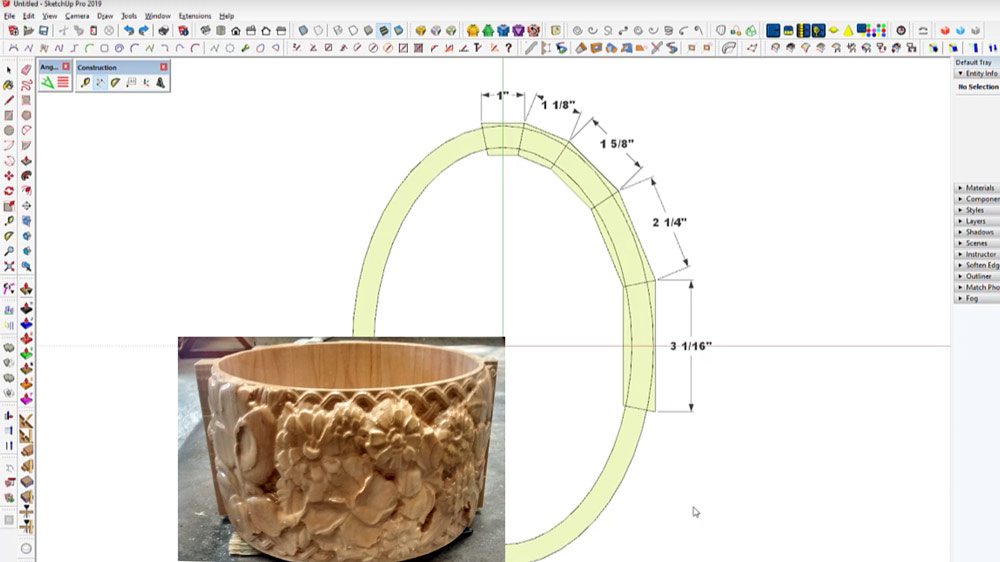Viewport: 1000px width, 562px height.
Task: Toggle X-ray face style
Action: pos(303,31)
